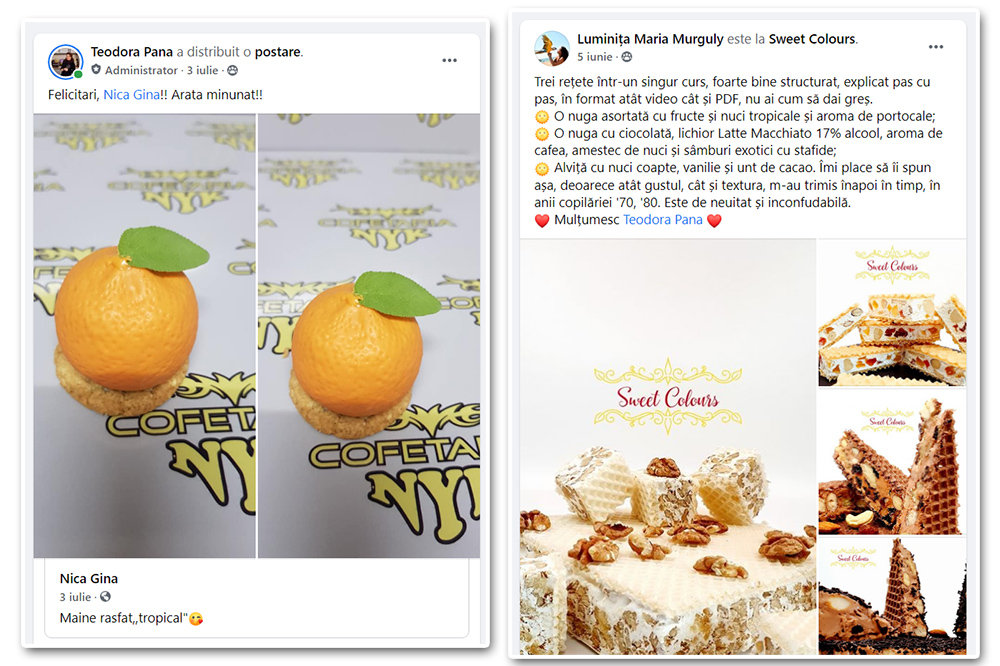The image size is (1000, 666).
Task: Click Administrator shield badge icon
Action: pyautogui.click(x=96, y=70)
